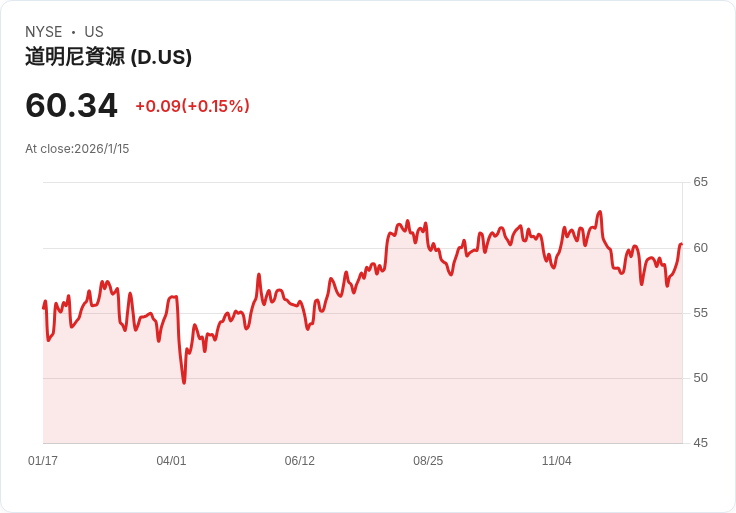This screenshot has width=736, height=513.
Task: Select the 11/04 date on the x-axis
Action: click(x=556, y=461)
